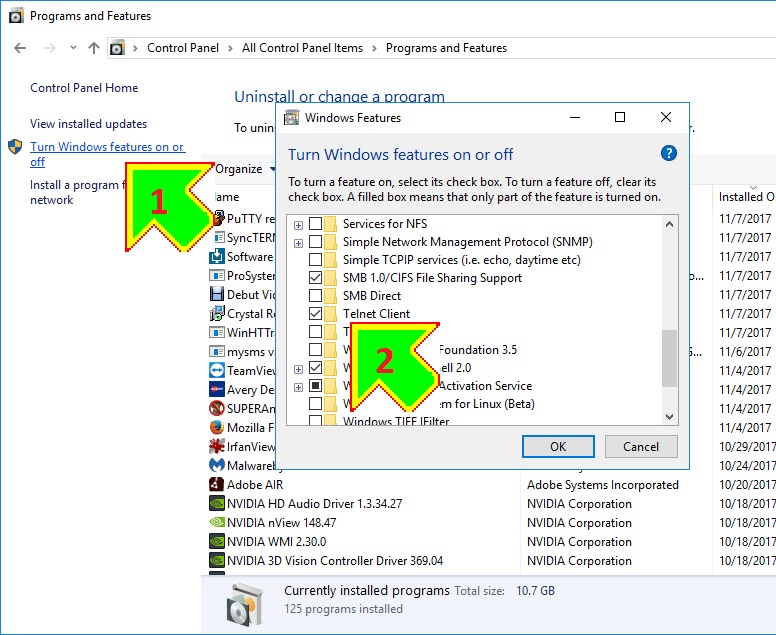Click the Back arrow in navigation bar
Image resolution: width=776 pixels, height=635 pixels.
click(x=20, y=48)
